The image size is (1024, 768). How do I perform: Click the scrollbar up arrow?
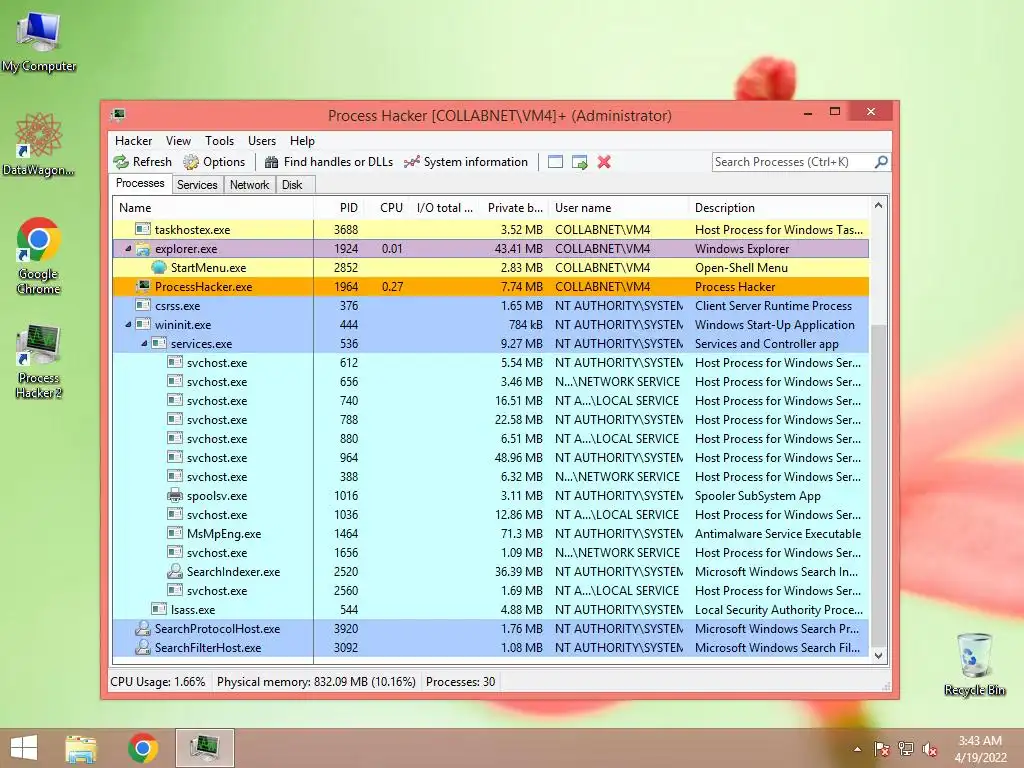point(878,205)
